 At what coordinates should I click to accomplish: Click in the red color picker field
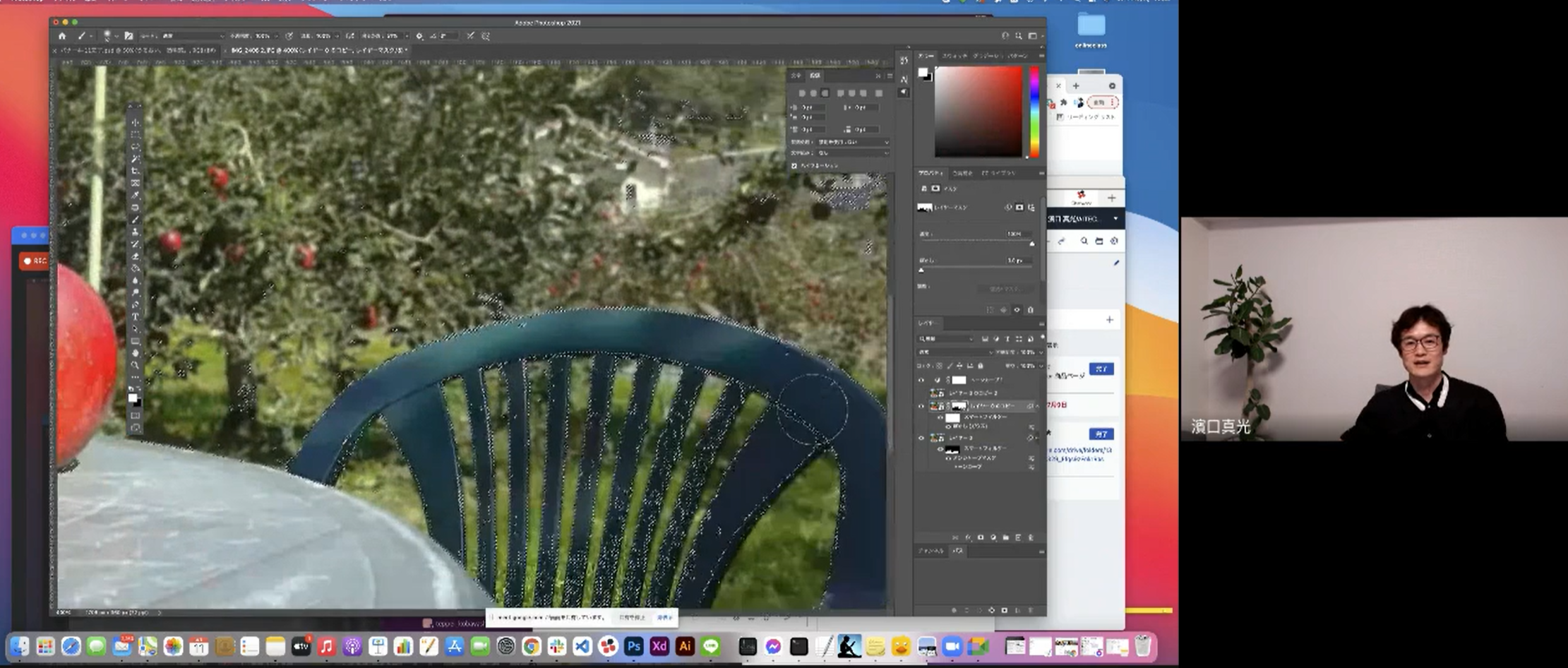[978, 112]
